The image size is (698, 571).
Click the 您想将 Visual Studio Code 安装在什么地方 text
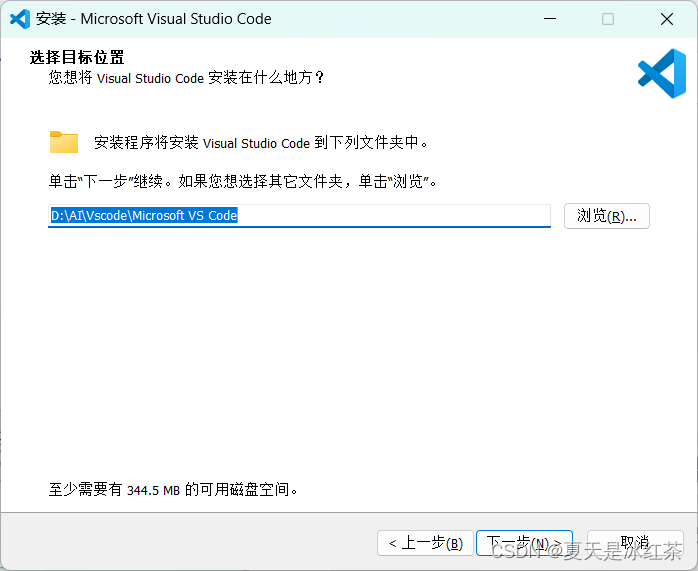coord(186,78)
